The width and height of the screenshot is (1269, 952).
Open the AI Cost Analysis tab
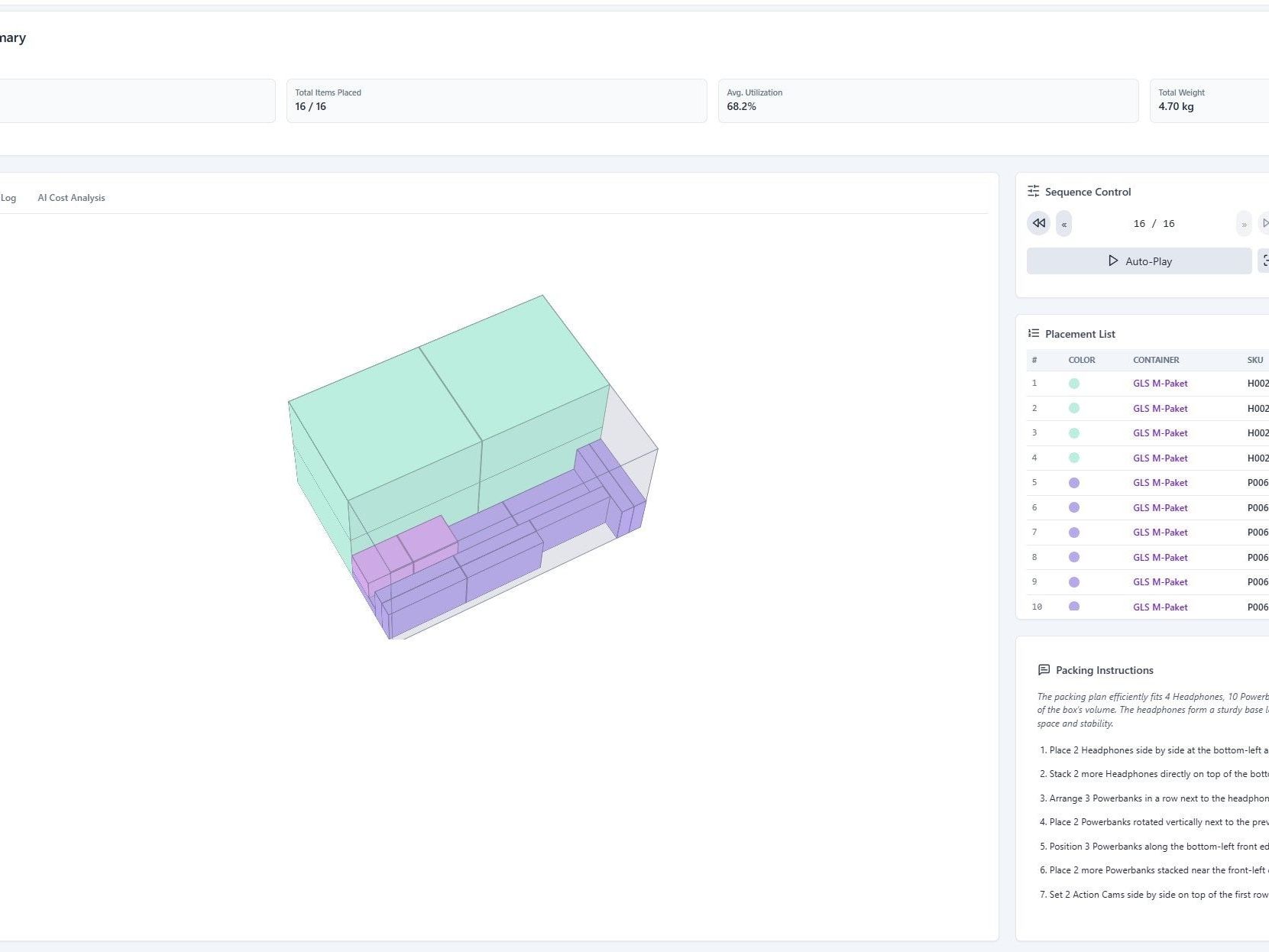tap(71, 198)
